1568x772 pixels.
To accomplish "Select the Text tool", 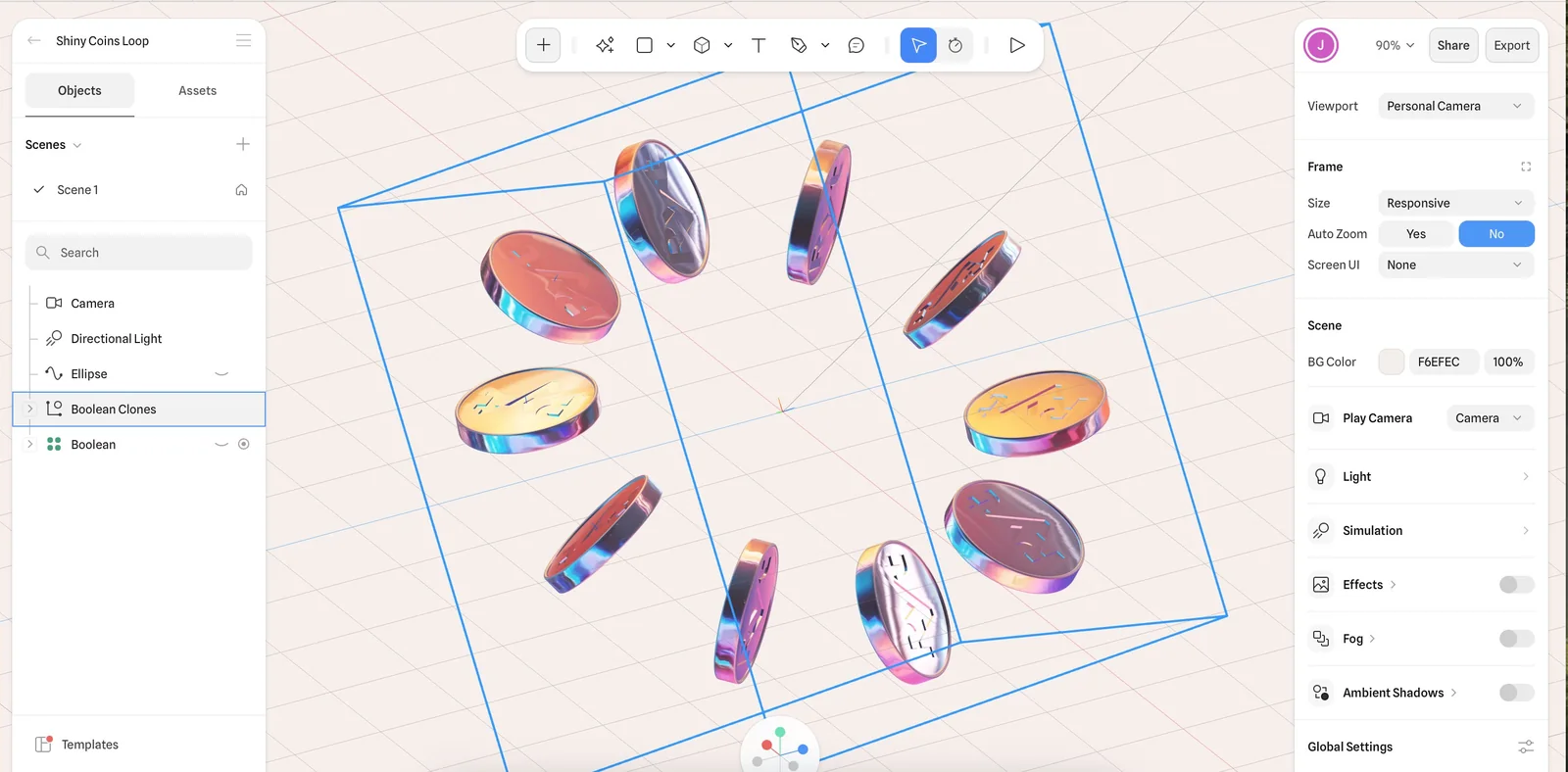I will (759, 45).
